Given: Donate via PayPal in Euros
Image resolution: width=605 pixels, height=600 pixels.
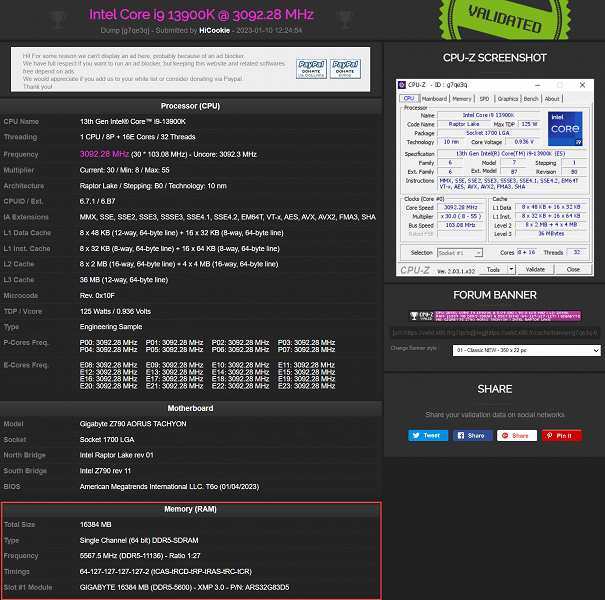Looking at the screenshot, I should [346, 69].
